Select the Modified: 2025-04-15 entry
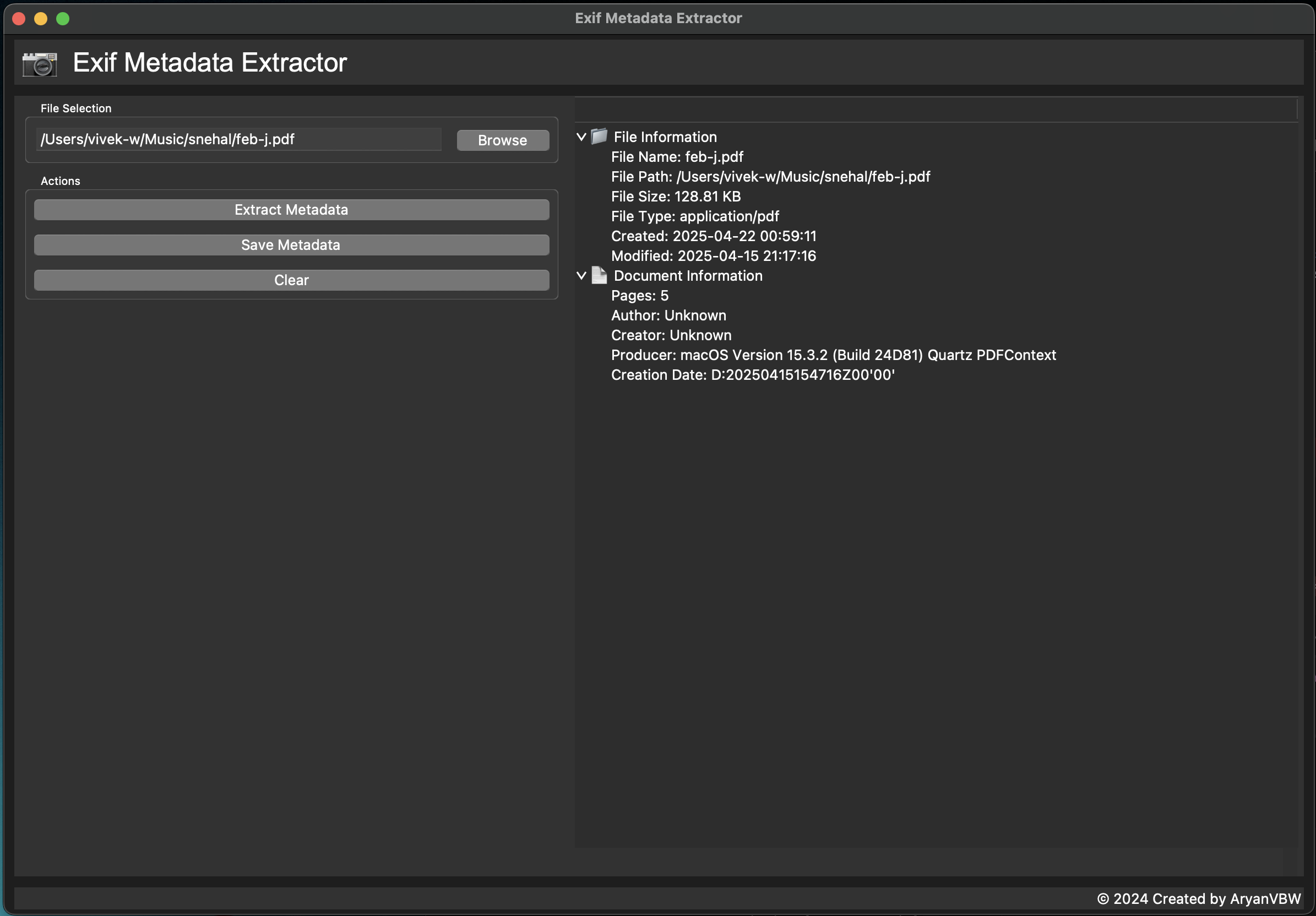1316x916 pixels. 713,255
